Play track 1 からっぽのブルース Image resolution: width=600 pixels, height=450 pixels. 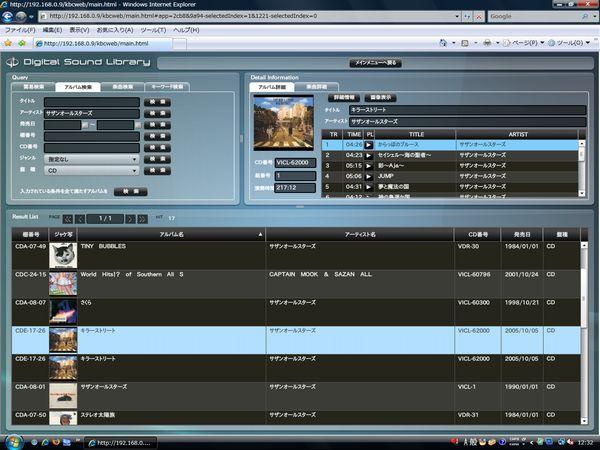(x=369, y=145)
